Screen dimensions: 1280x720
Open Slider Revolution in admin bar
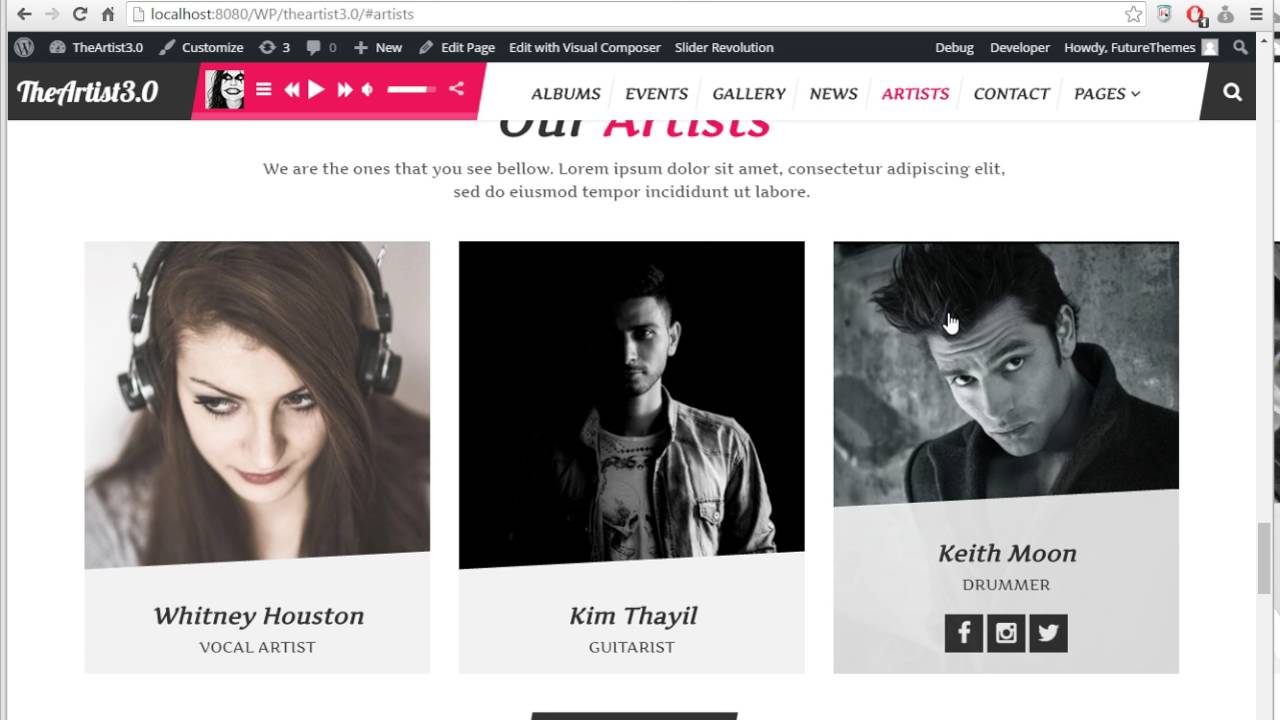(724, 47)
